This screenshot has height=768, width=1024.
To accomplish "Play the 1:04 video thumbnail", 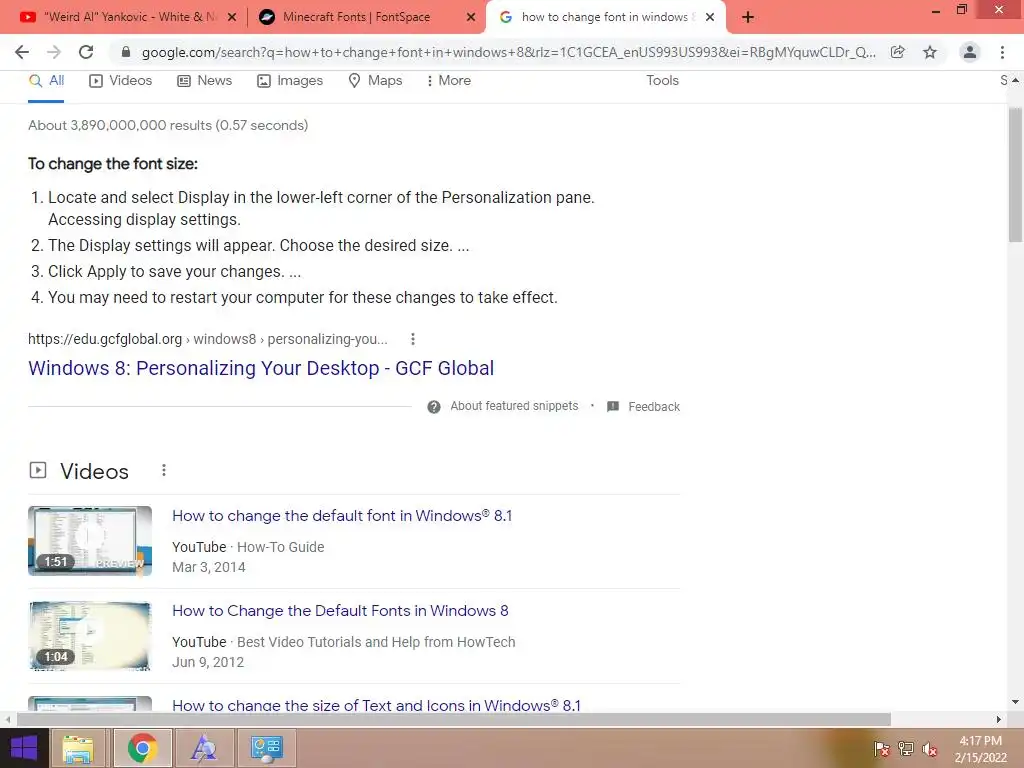I will [x=90, y=636].
